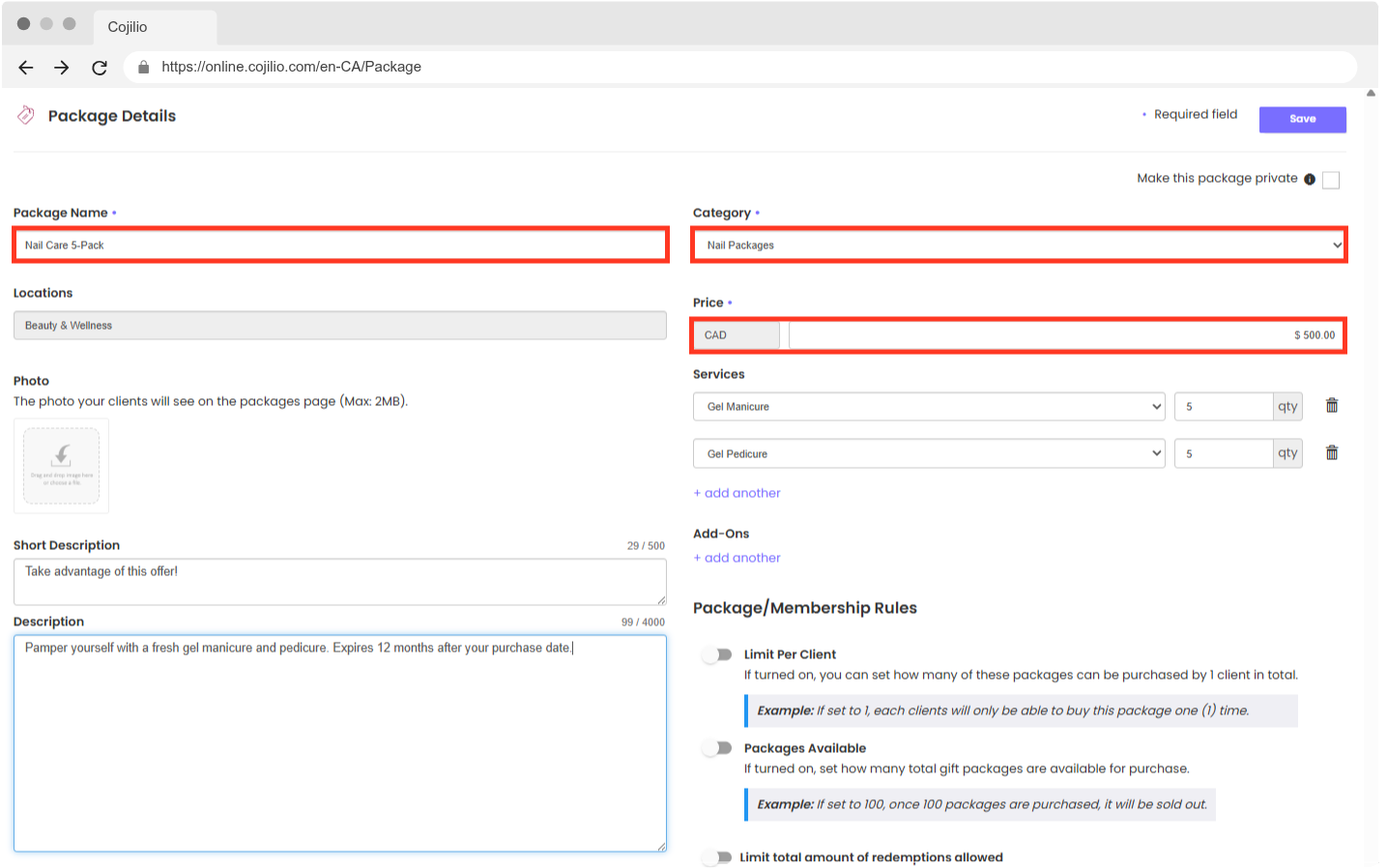Click the Package Name field

tap(340, 245)
